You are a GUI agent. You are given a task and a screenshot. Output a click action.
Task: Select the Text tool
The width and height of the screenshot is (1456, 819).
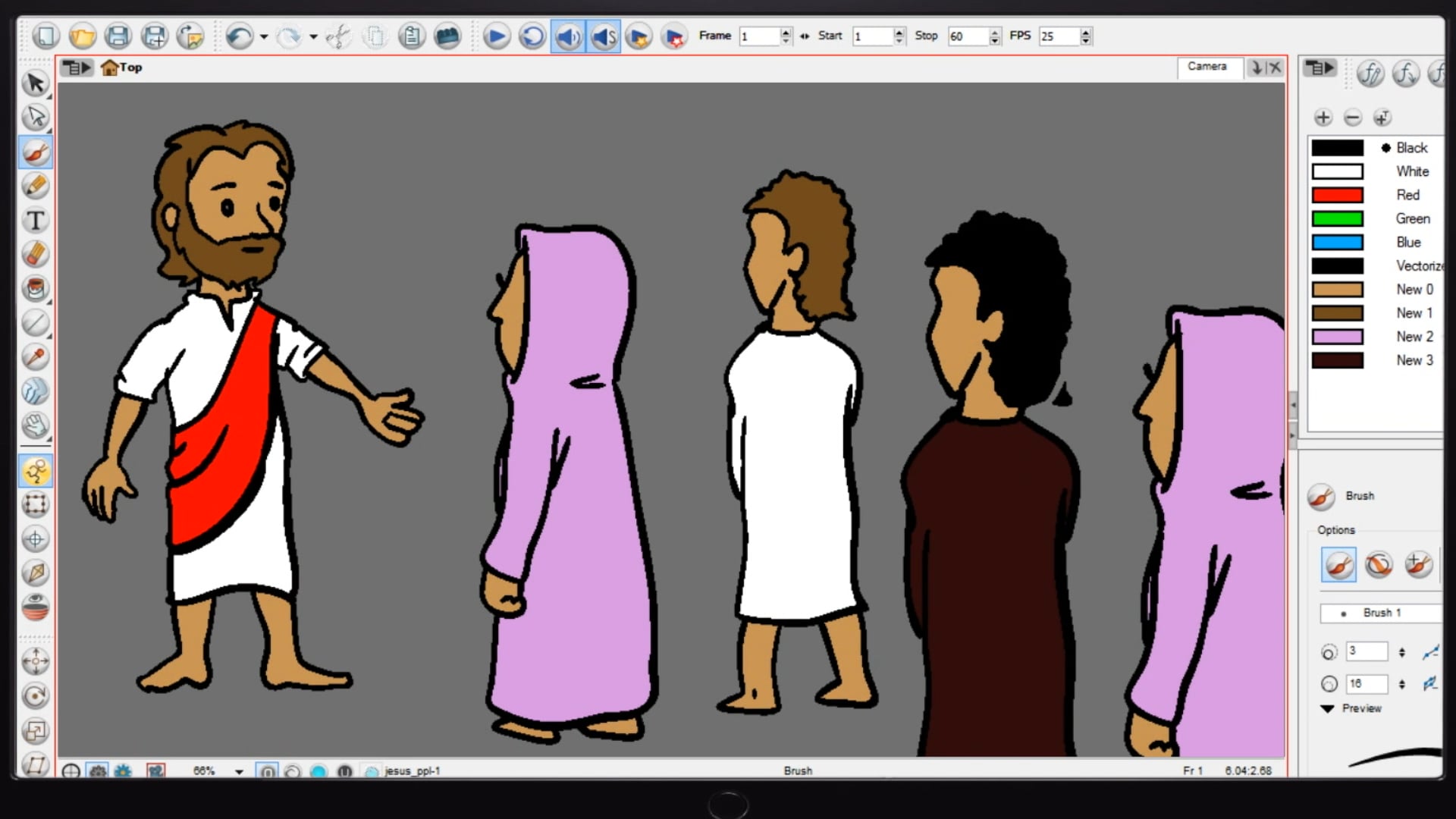pos(36,221)
